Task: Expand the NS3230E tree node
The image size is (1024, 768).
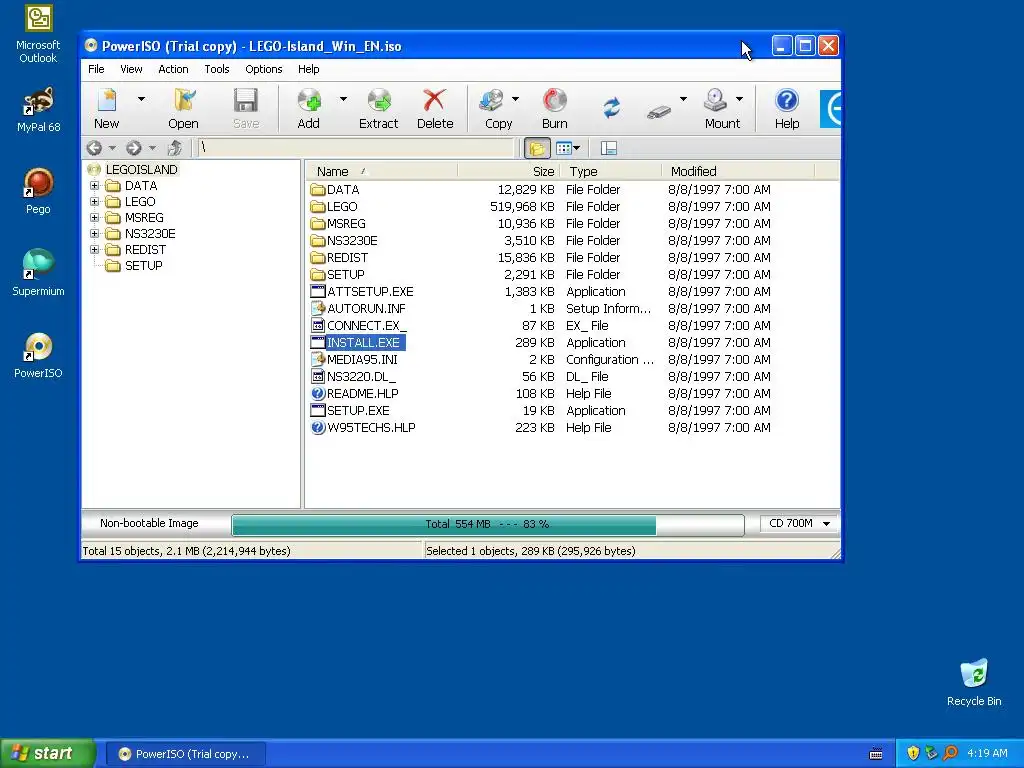Action: (x=95, y=234)
